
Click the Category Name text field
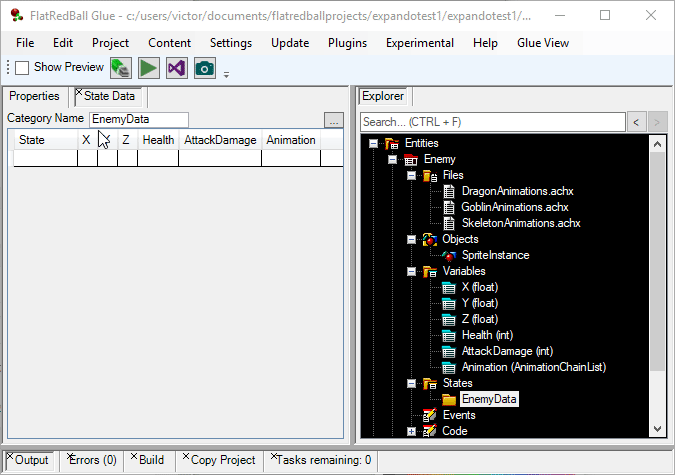coord(139,119)
